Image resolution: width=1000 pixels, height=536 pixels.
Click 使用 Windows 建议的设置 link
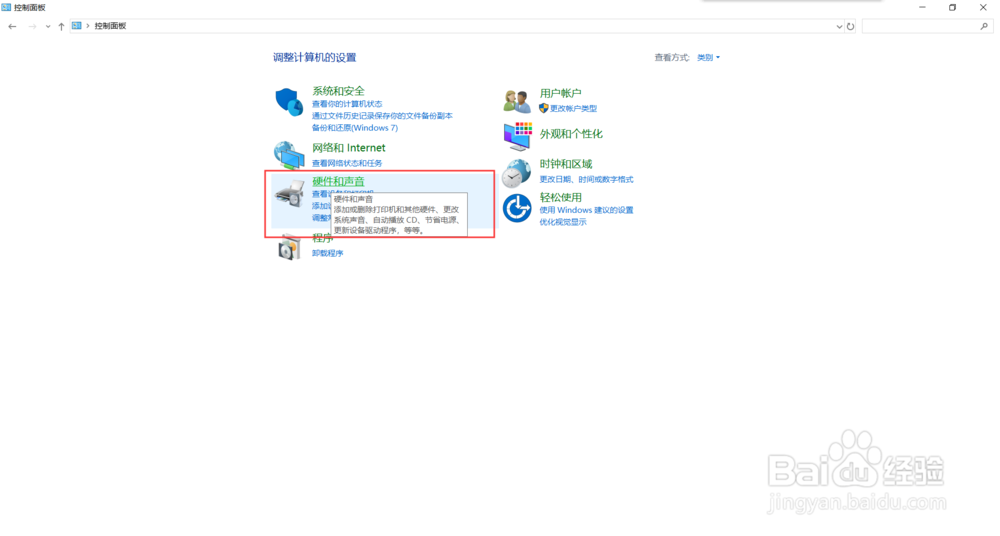586,210
